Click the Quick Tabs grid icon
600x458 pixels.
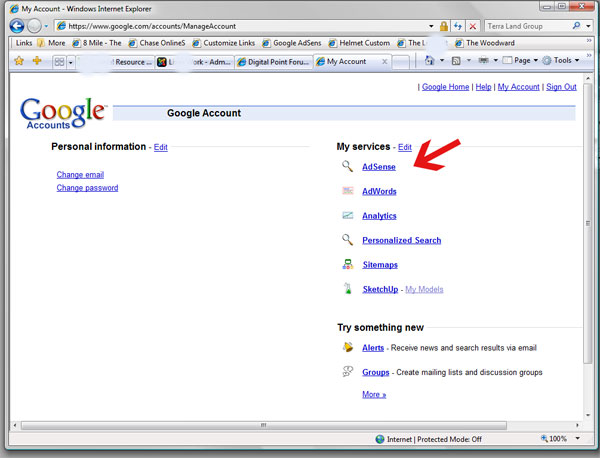pos(59,62)
